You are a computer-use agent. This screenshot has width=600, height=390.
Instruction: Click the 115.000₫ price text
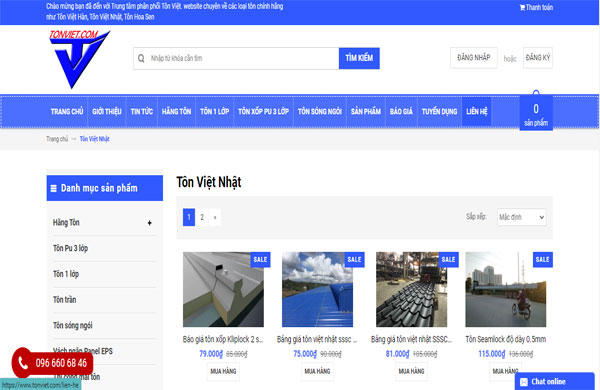(492, 354)
